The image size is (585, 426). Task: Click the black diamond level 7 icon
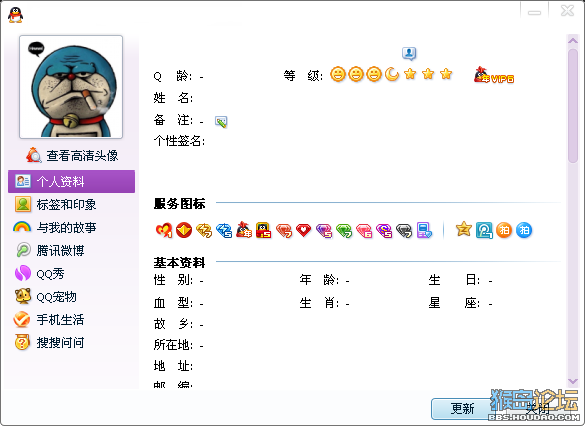click(404, 230)
